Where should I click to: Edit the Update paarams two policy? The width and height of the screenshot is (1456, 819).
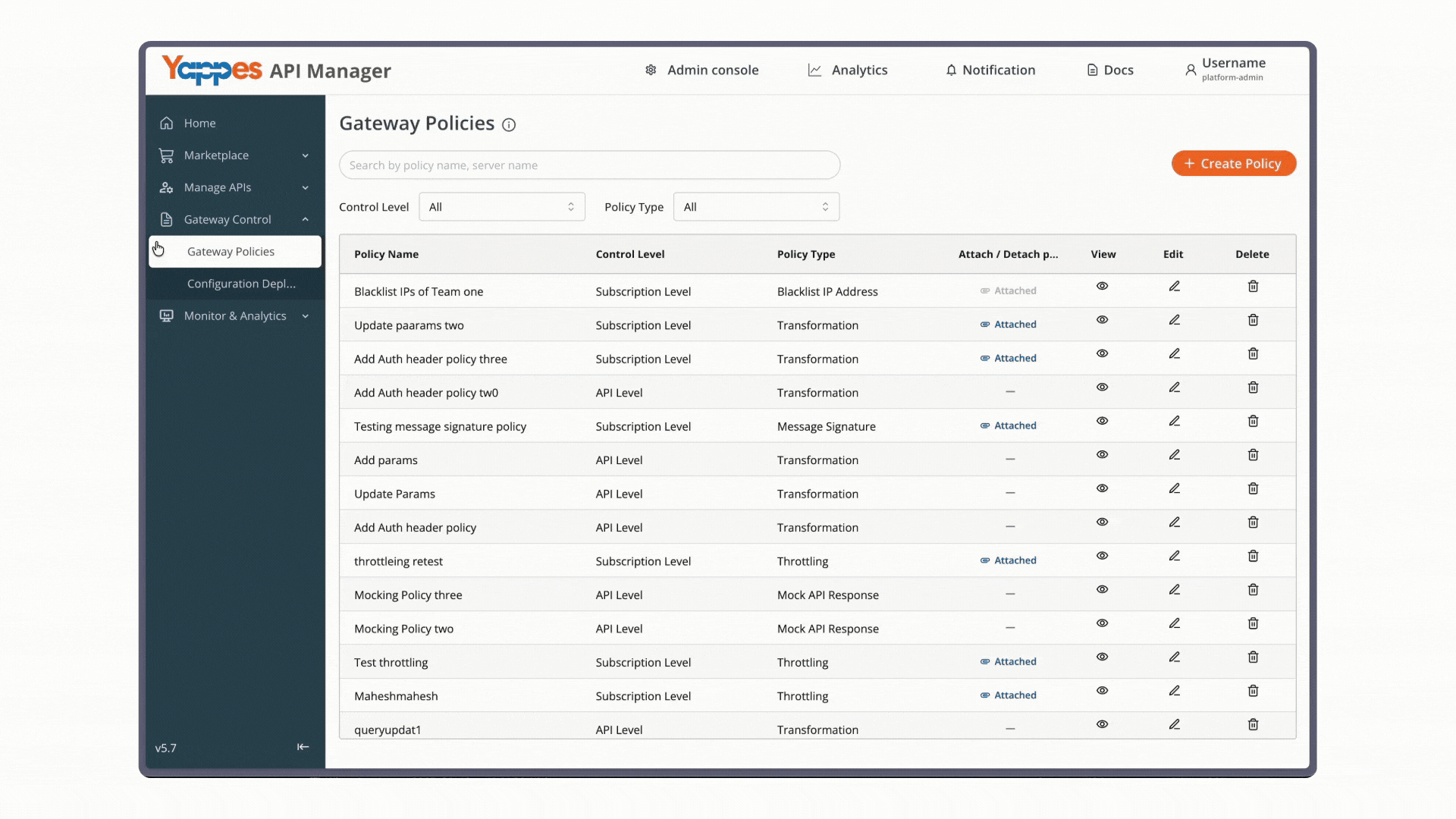point(1174,320)
